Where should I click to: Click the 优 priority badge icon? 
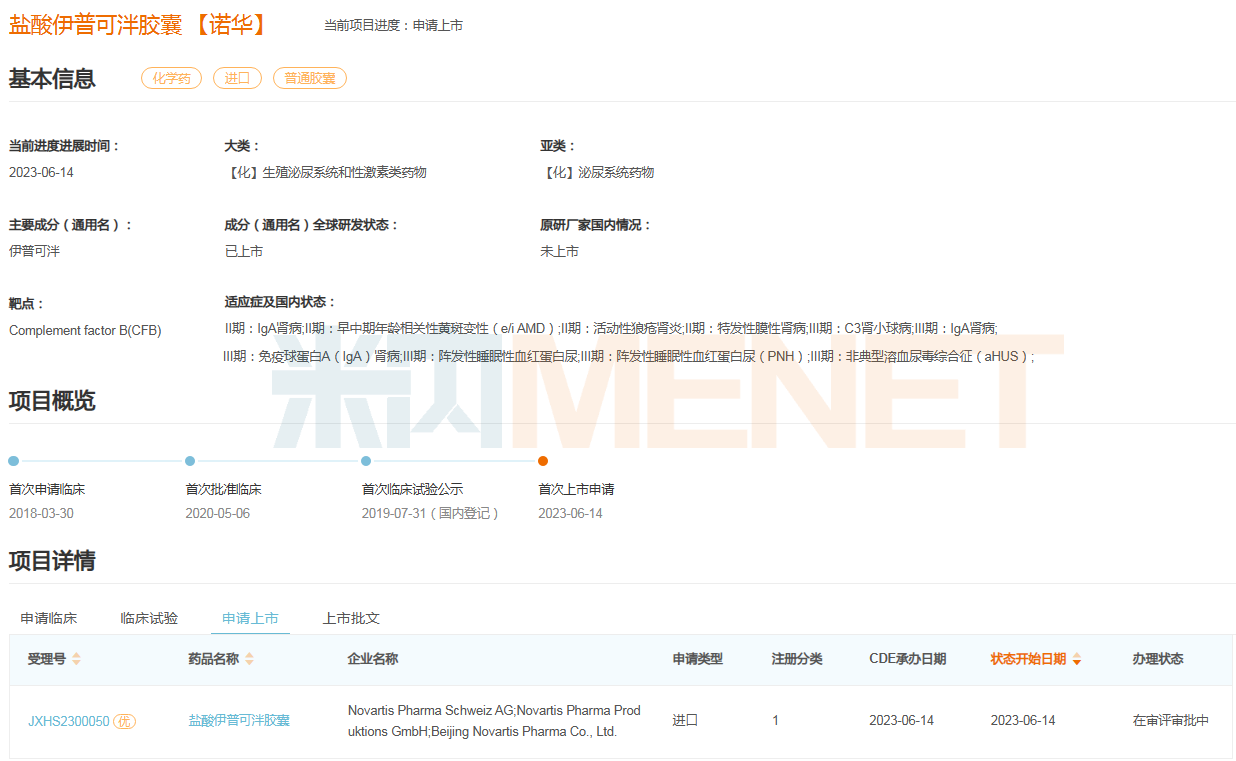[124, 721]
